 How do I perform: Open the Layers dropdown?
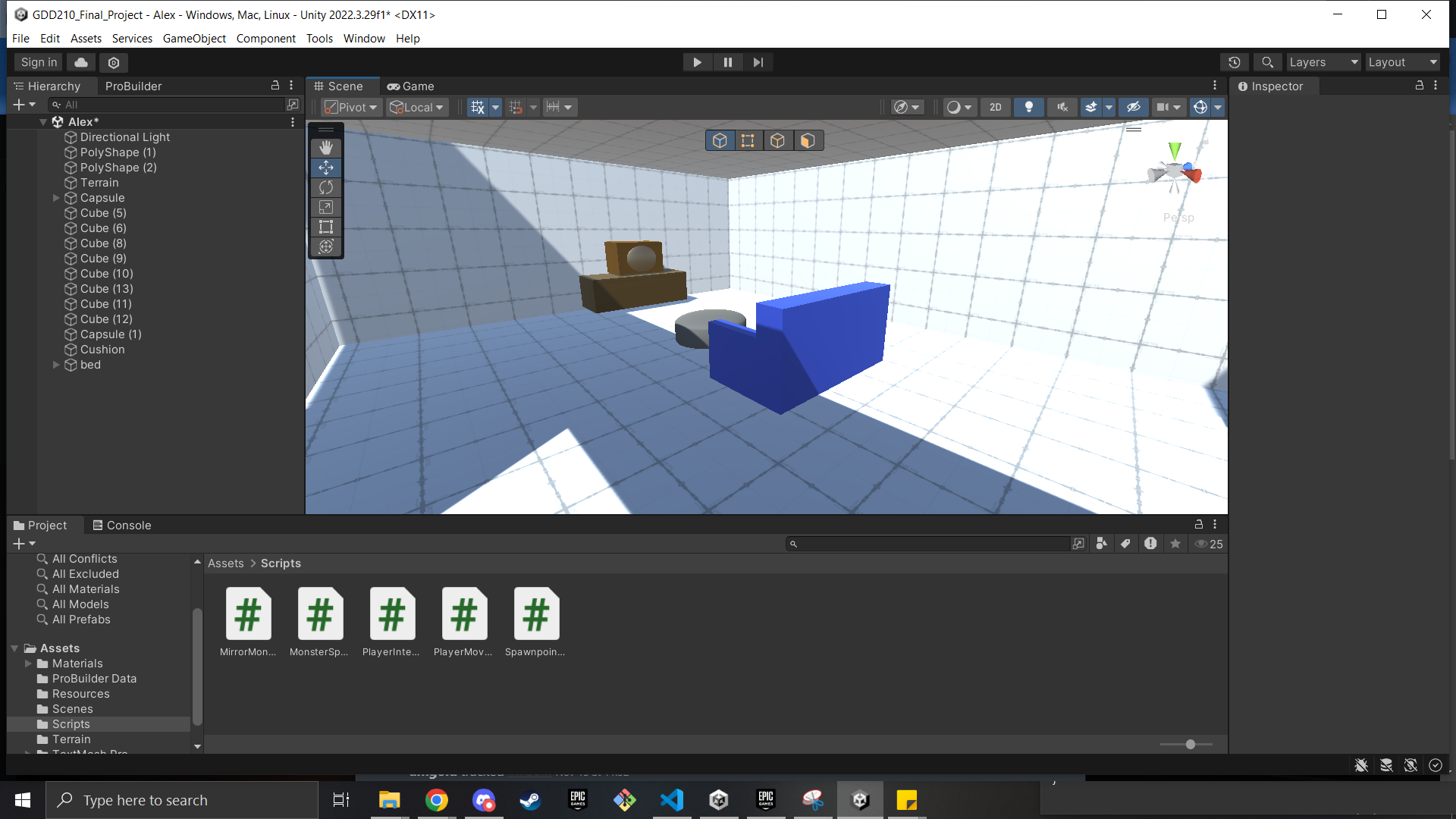click(x=1323, y=62)
